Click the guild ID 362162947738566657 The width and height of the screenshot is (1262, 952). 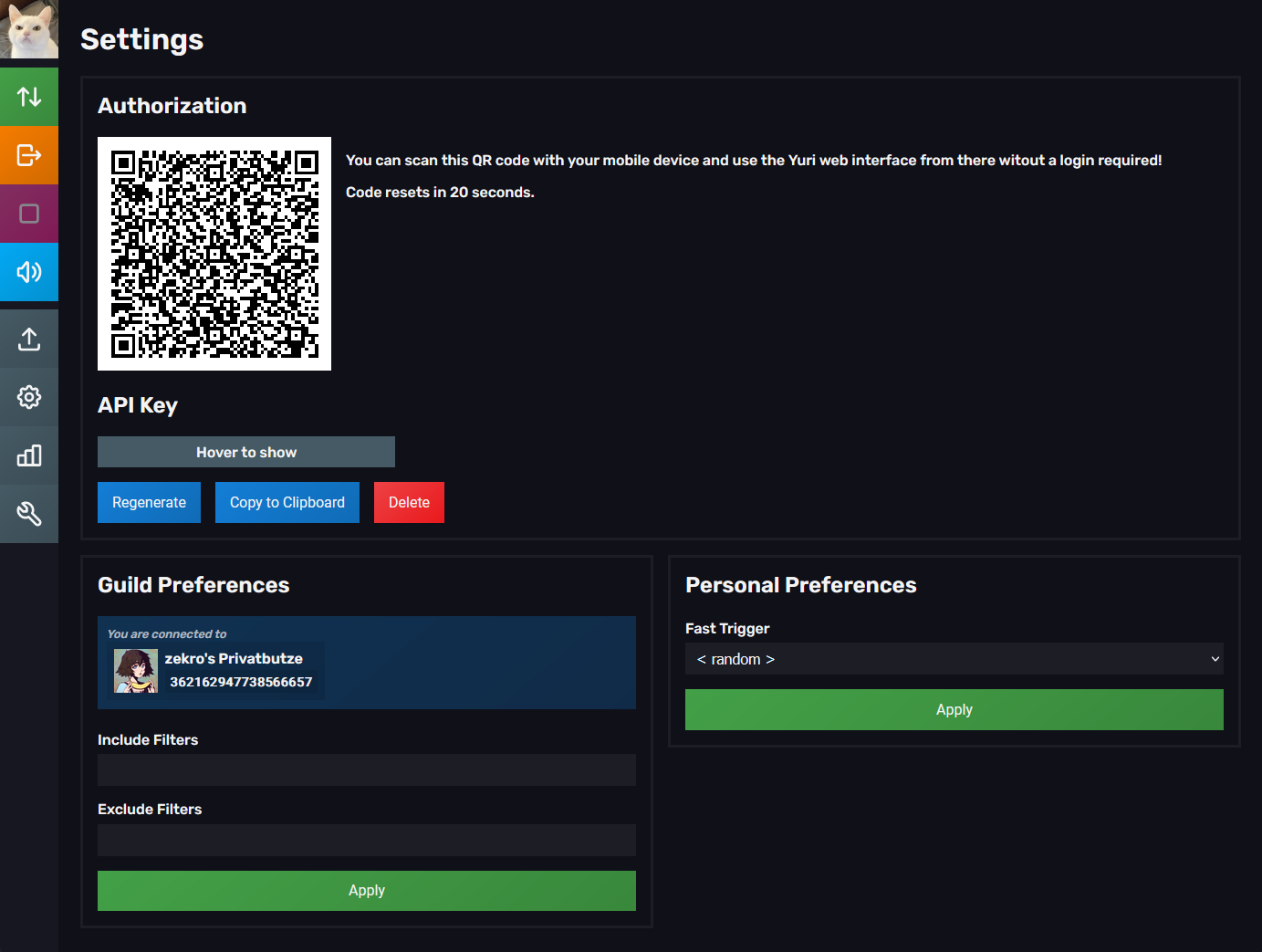pyautogui.click(x=241, y=682)
